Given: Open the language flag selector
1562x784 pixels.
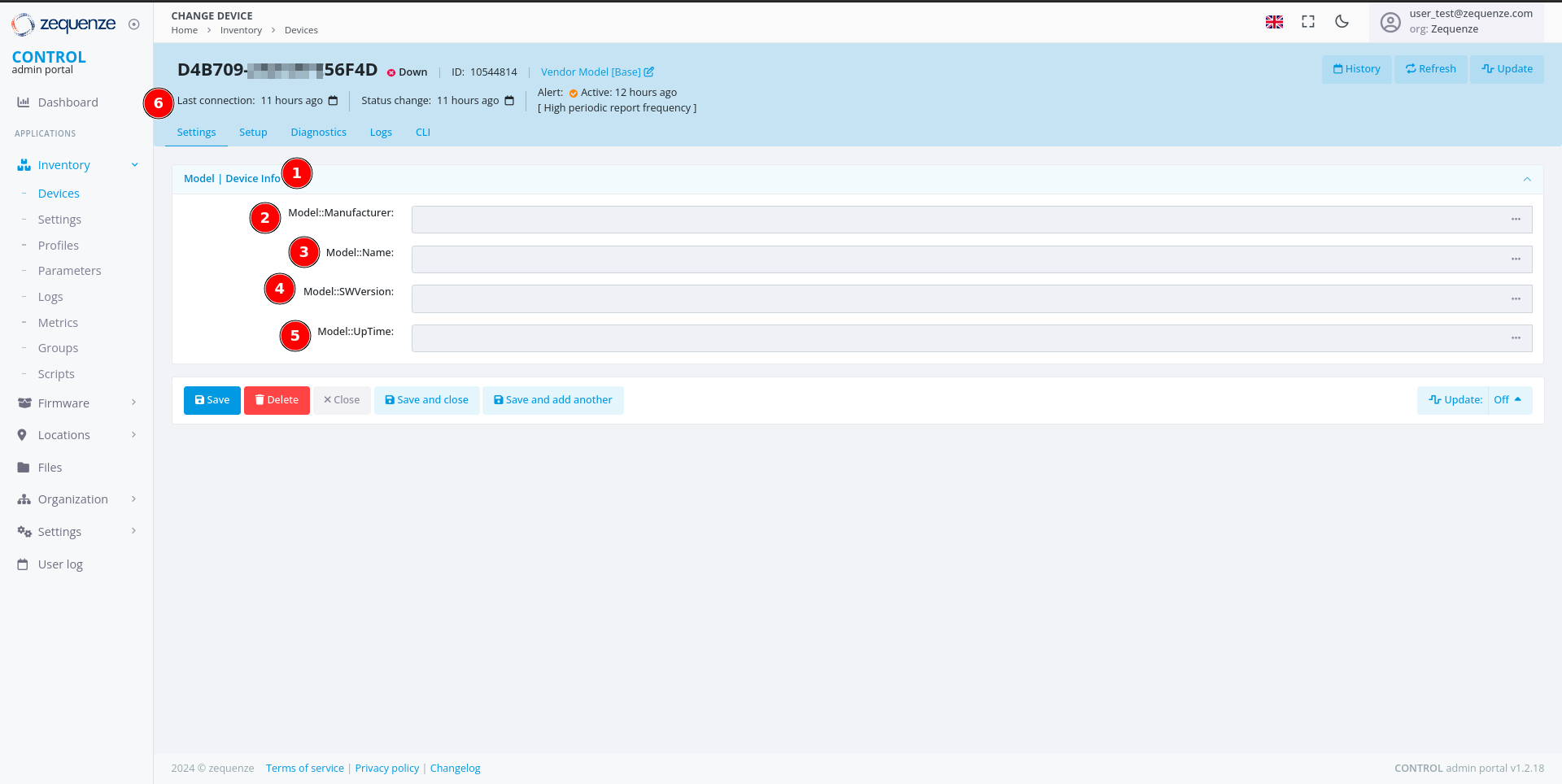Looking at the screenshot, I should [x=1274, y=22].
